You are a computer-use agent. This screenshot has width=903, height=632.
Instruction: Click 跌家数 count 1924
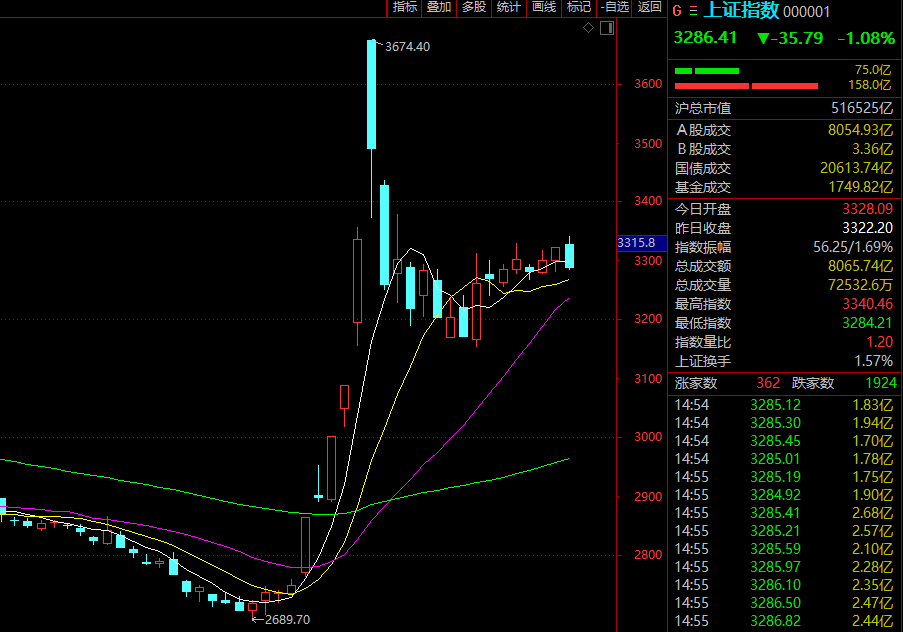pos(881,383)
